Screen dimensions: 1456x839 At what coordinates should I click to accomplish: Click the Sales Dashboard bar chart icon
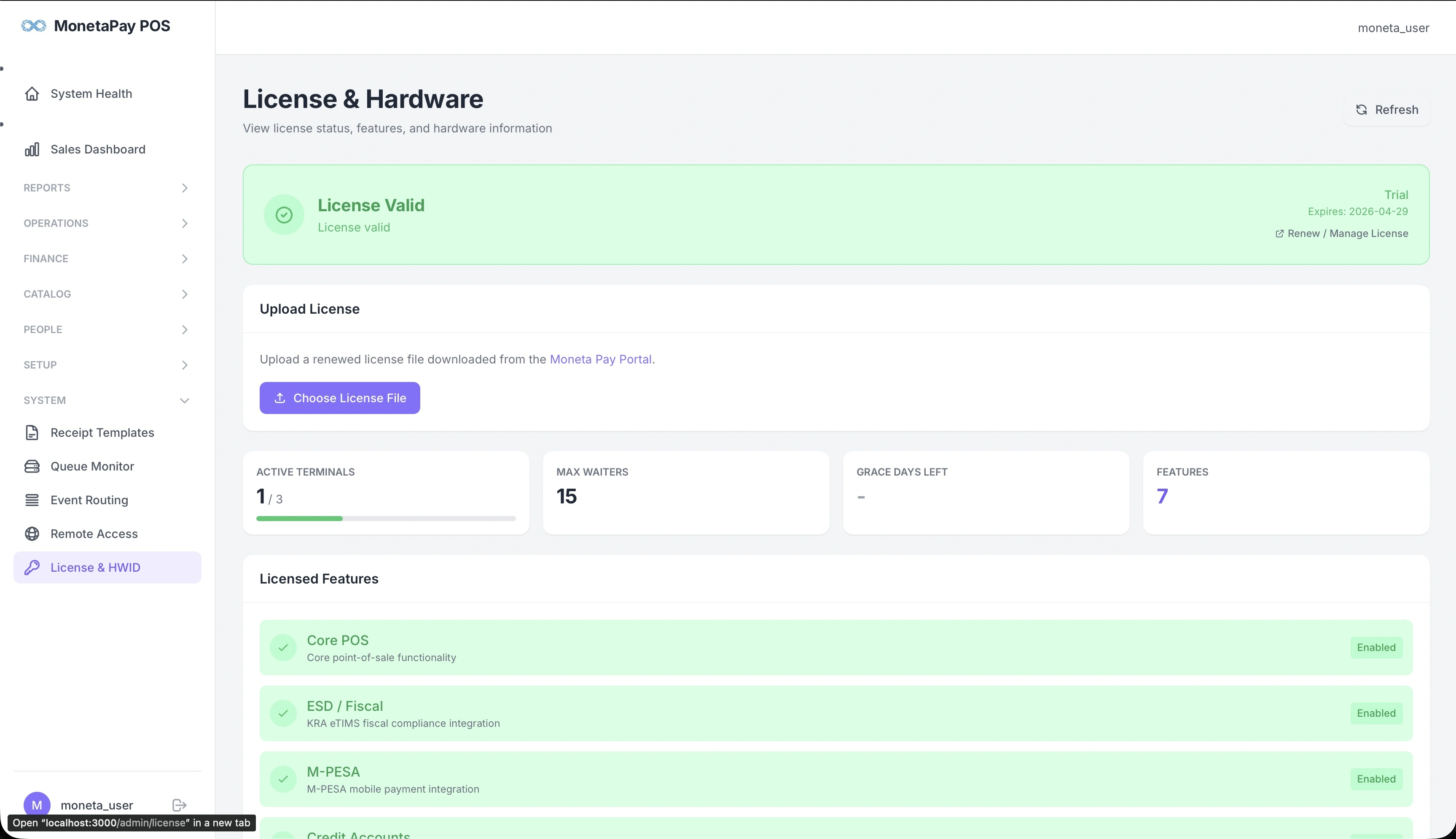[x=32, y=150]
